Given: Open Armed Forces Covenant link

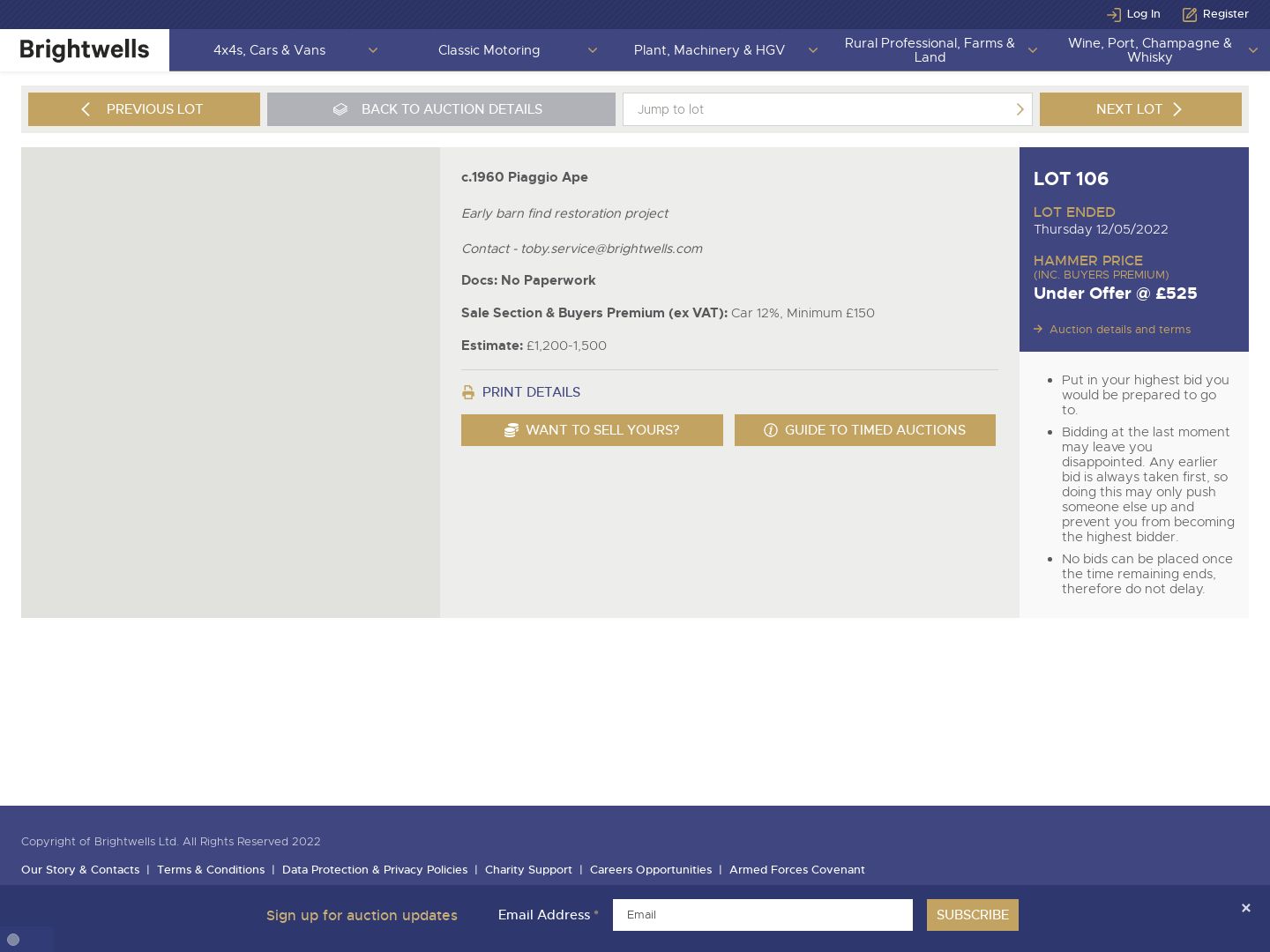Looking at the screenshot, I should [797, 870].
